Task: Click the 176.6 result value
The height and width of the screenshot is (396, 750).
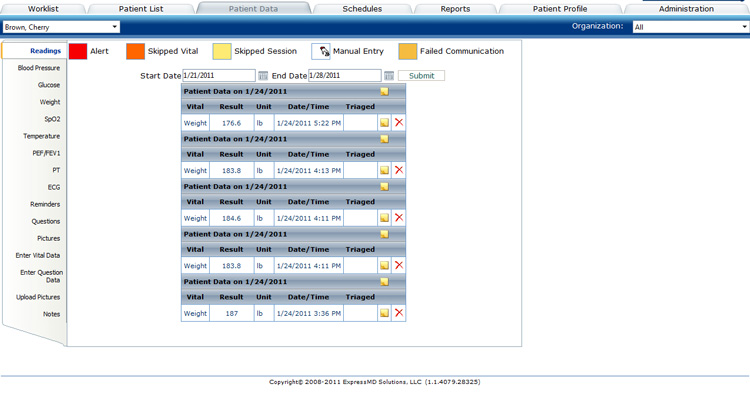Action: pos(232,123)
